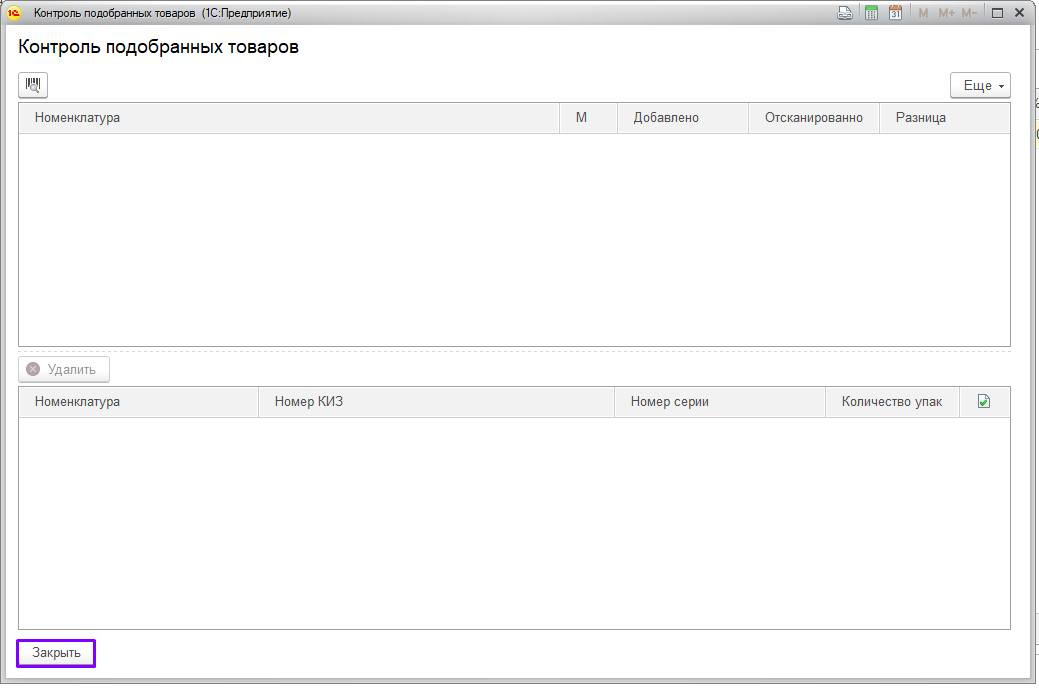Click the barcode search icon button
The image size is (1039, 689).
click(x=33, y=86)
